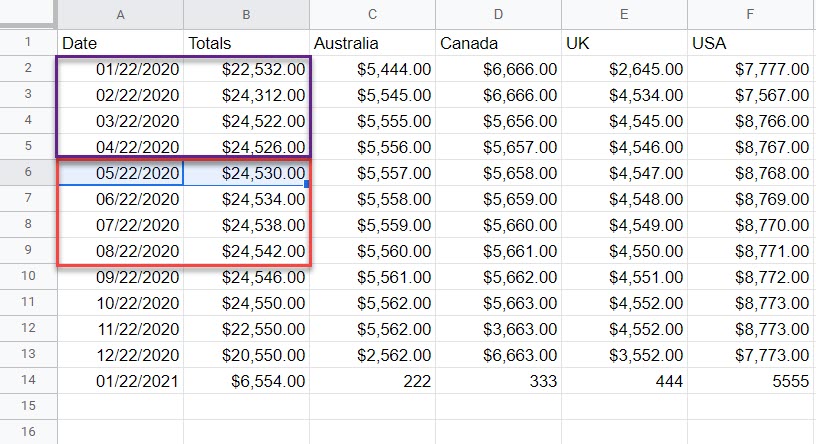816x444 pixels.
Task: Click row 14 header number
Action: point(28,381)
